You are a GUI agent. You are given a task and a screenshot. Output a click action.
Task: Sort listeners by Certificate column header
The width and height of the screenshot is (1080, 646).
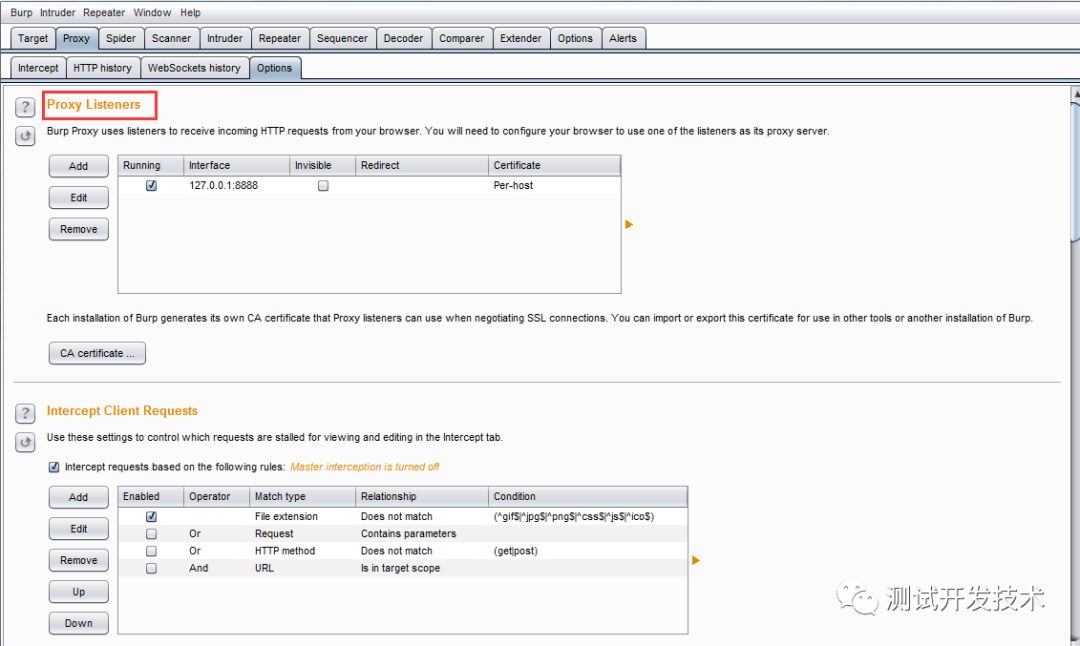coord(554,165)
